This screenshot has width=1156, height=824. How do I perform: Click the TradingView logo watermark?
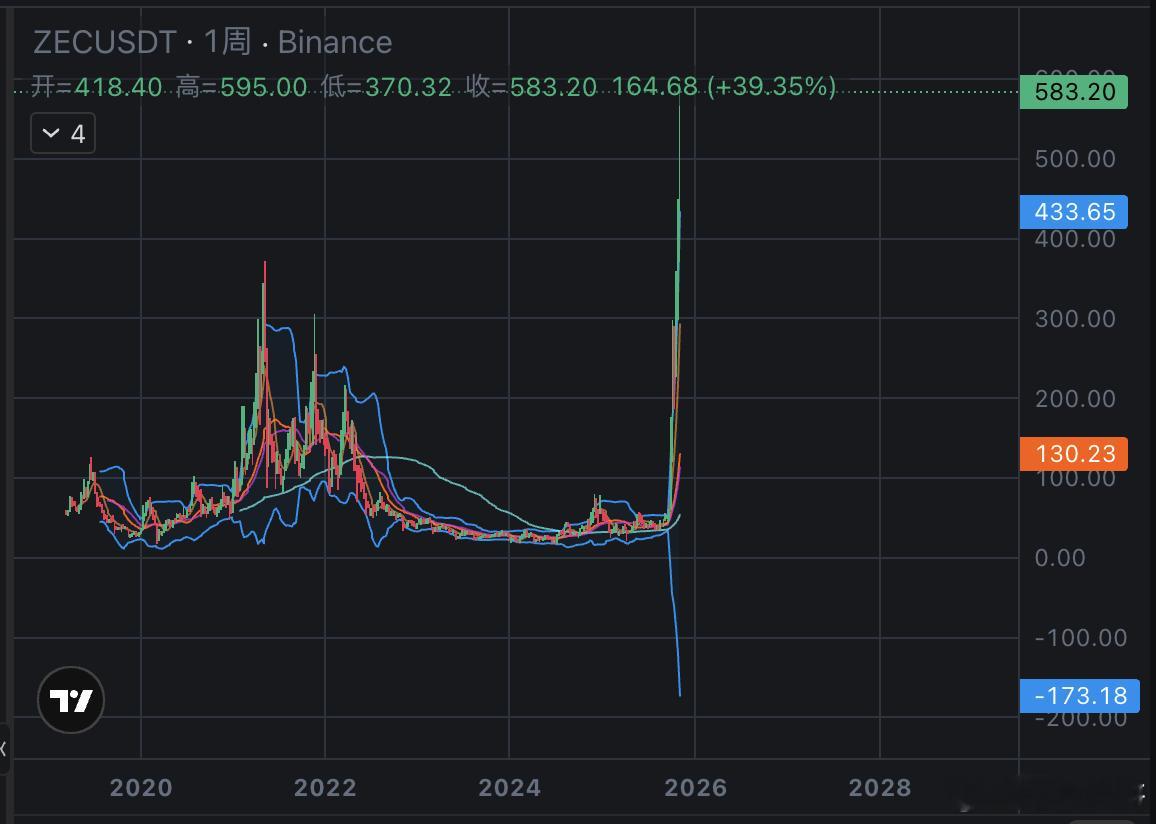(x=70, y=700)
